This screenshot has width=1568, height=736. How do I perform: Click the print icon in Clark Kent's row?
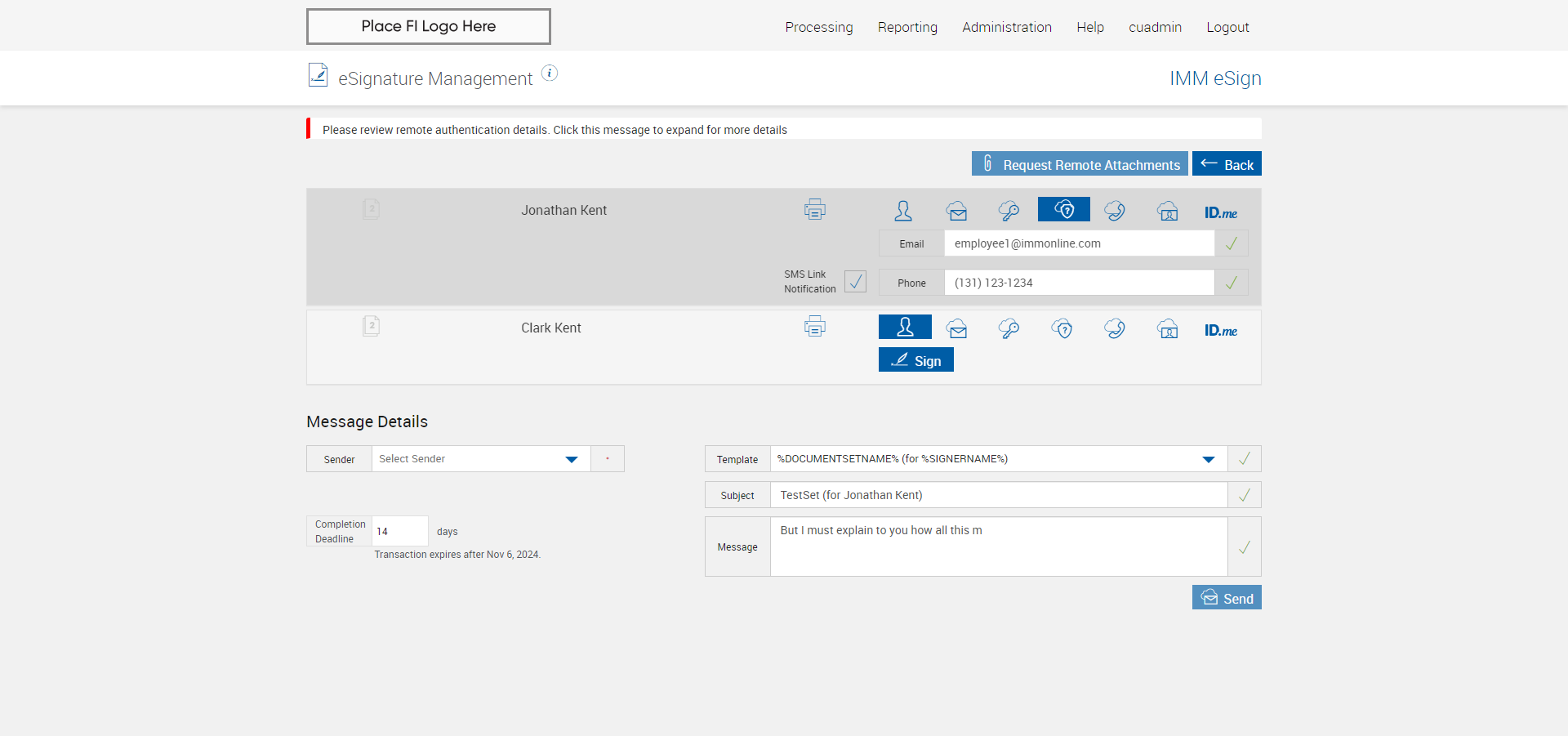click(x=814, y=327)
